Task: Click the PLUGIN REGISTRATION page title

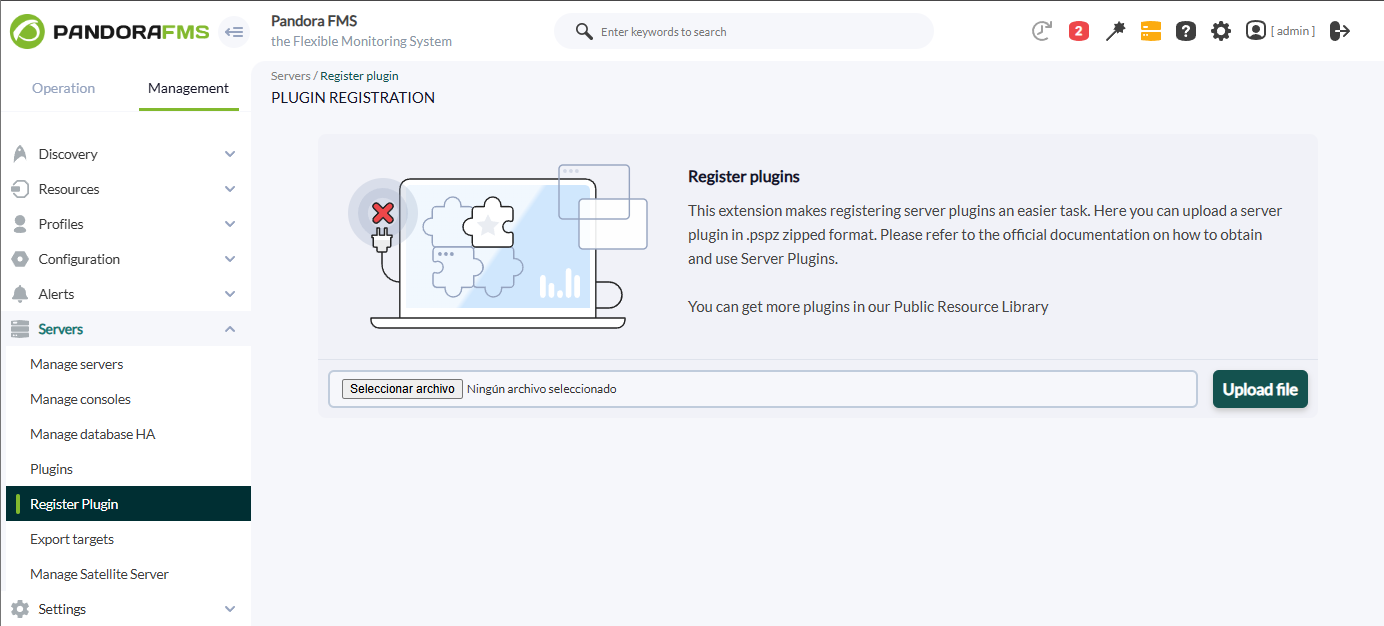Action: coord(353,98)
